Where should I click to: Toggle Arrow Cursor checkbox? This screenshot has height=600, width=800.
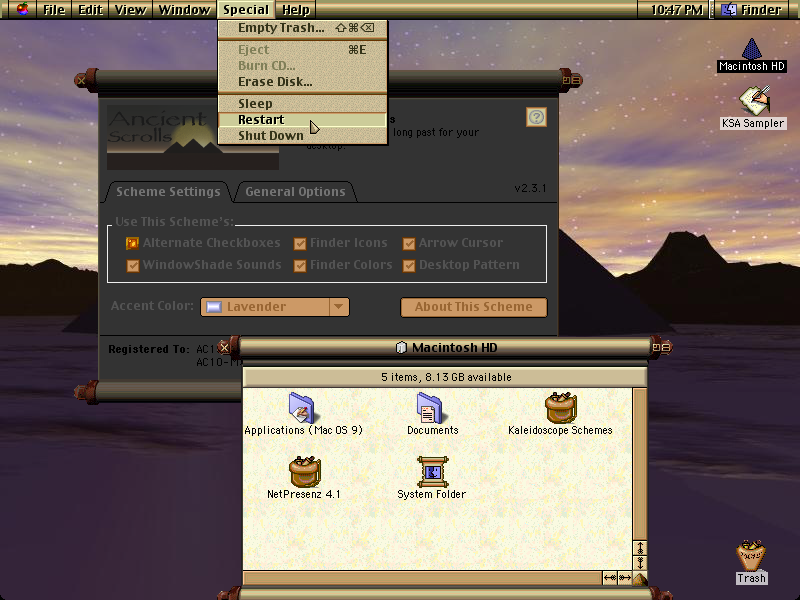[409, 243]
